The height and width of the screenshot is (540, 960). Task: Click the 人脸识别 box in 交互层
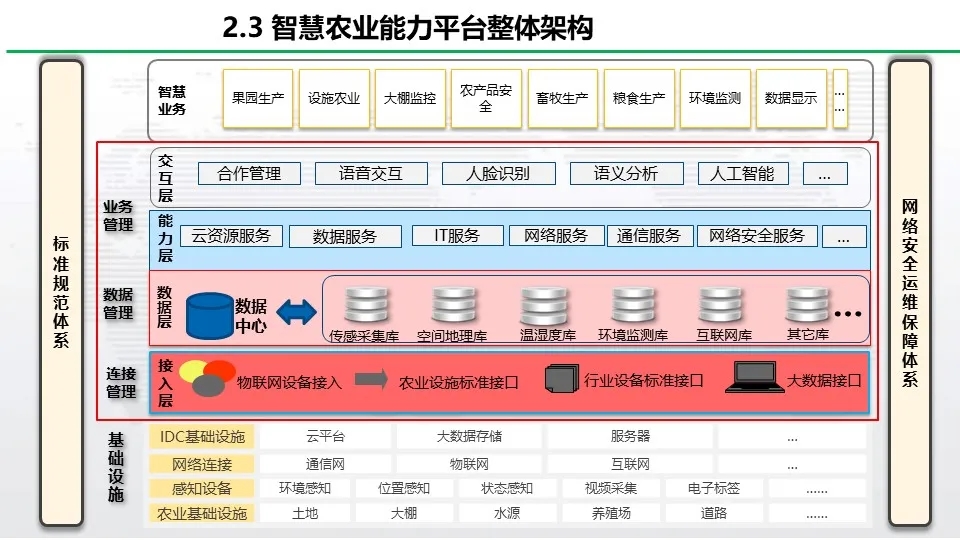pyautogui.click(x=498, y=173)
